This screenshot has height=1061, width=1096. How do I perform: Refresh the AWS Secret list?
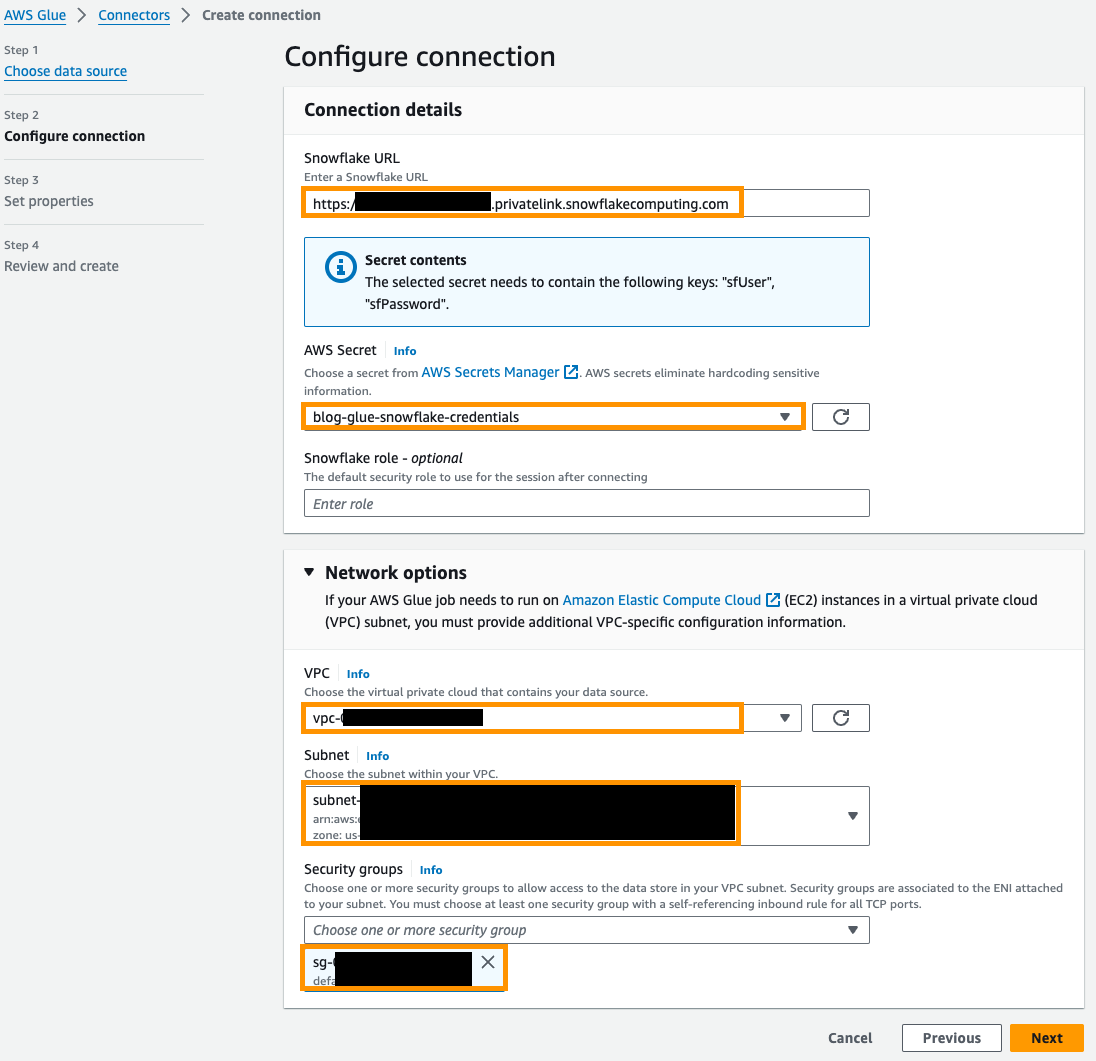pyautogui.click(x=840, y=416)
